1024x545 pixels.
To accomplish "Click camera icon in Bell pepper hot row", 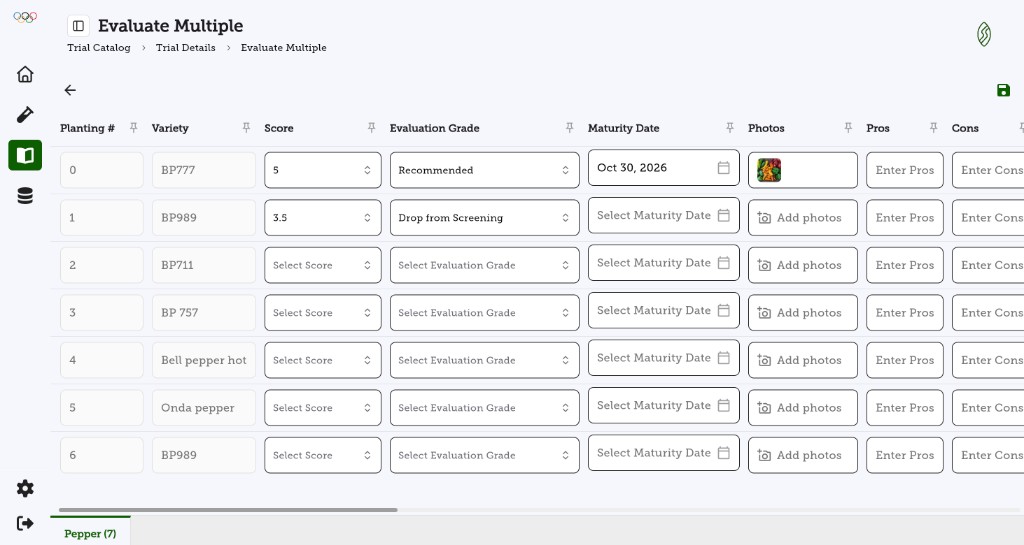I will pos(764,360).
